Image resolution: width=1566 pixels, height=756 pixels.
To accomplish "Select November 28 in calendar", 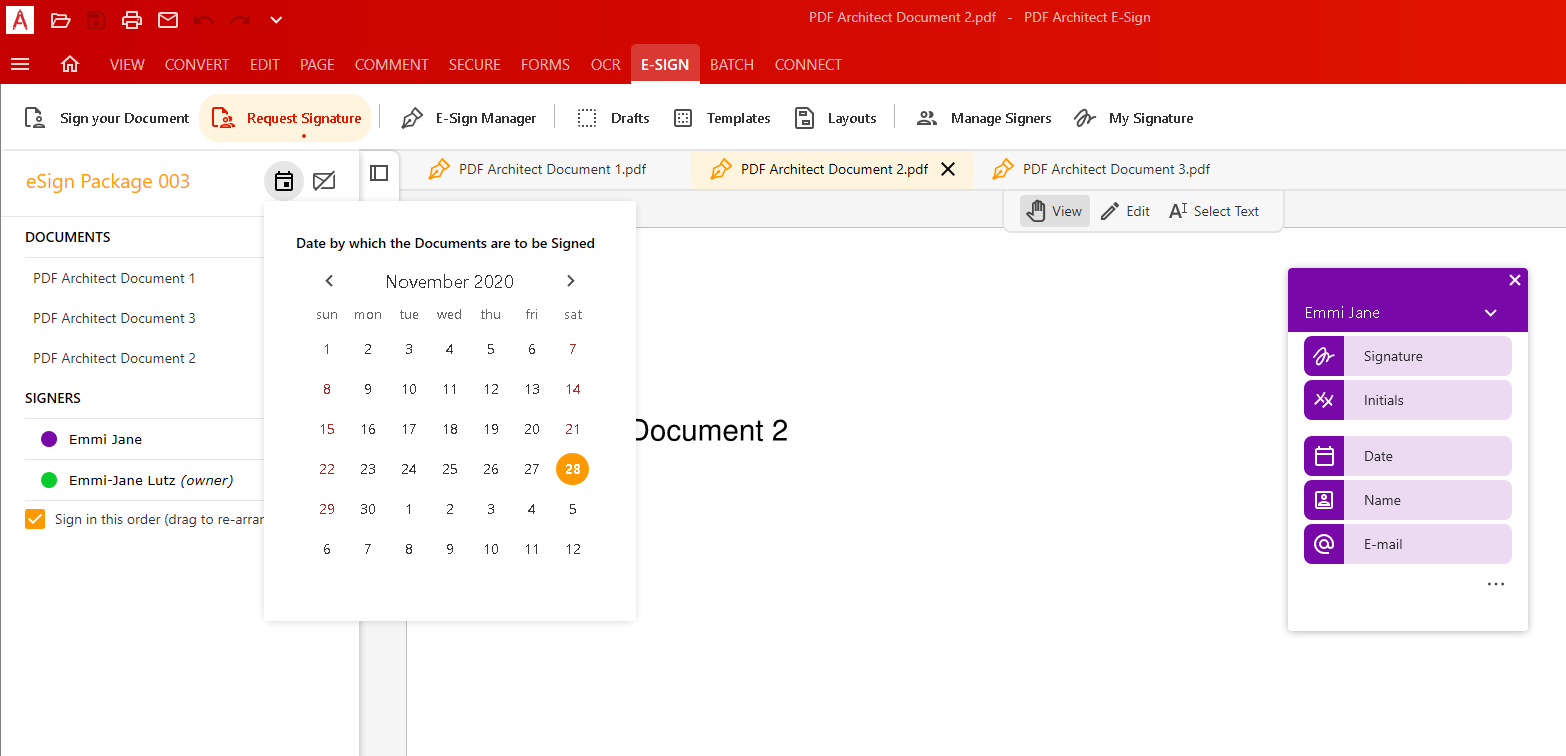I will (x=573, y=469).
